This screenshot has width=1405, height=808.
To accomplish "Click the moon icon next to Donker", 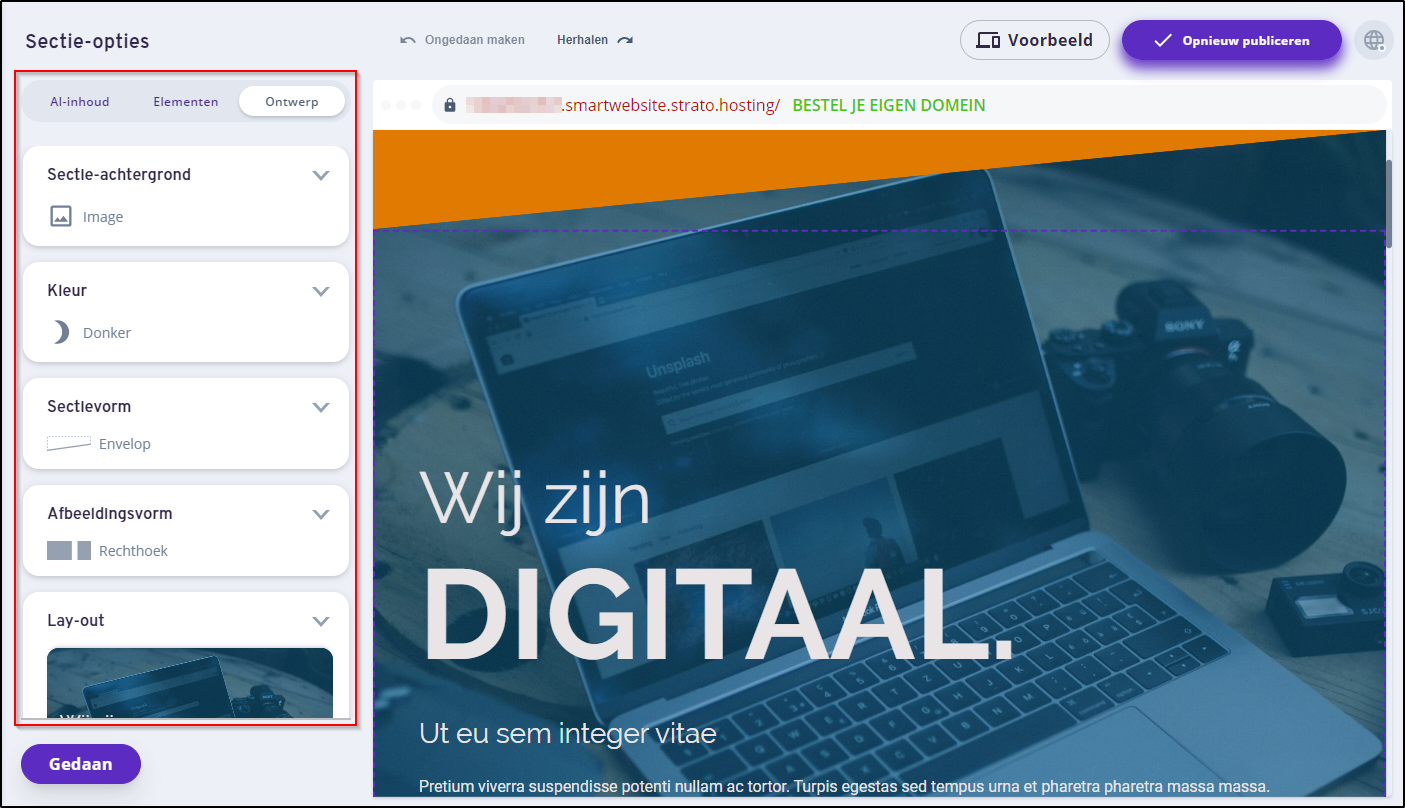I will coord(60,332).
